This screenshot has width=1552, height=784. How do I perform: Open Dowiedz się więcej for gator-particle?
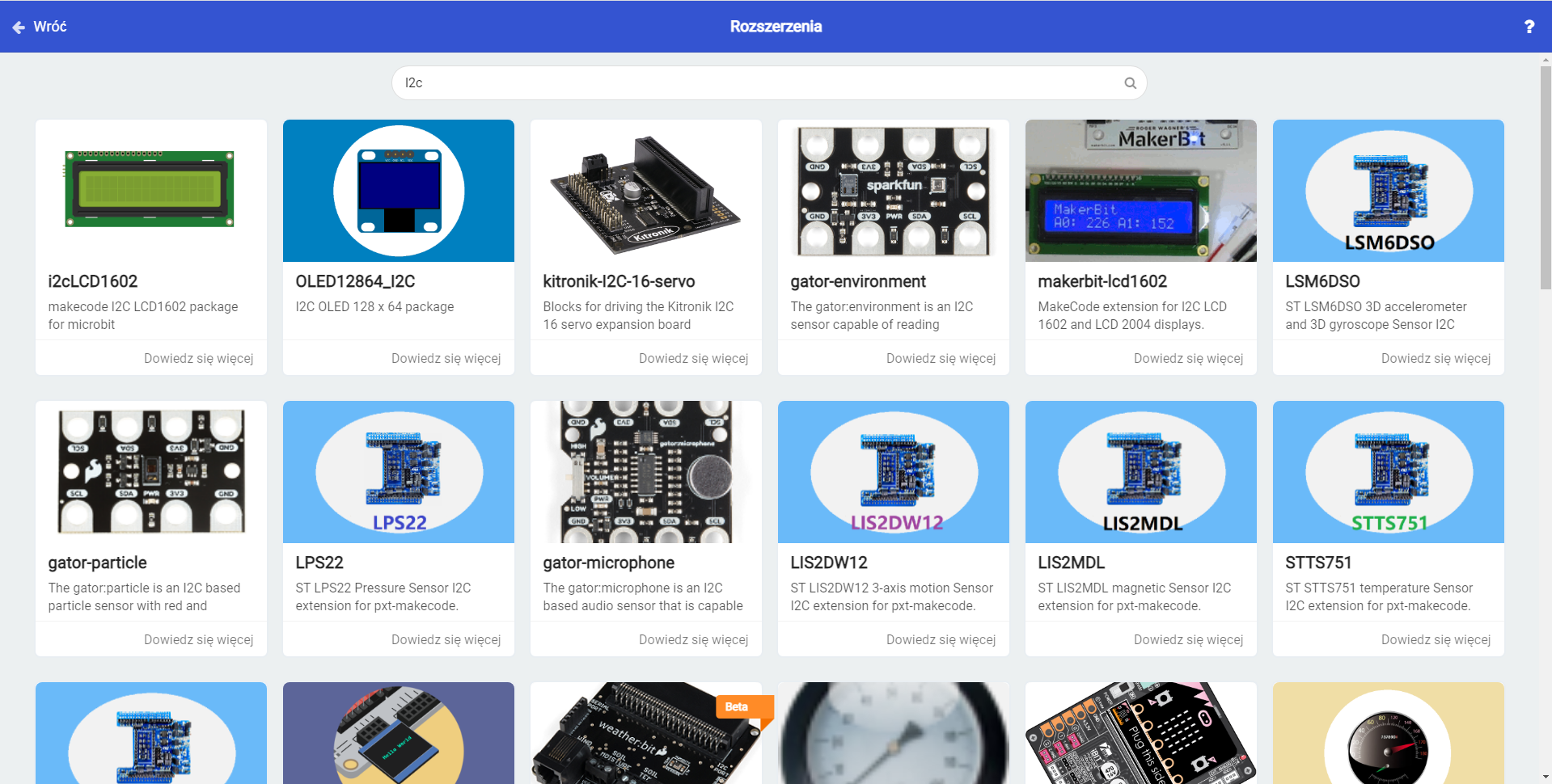(x=198, y=639)
